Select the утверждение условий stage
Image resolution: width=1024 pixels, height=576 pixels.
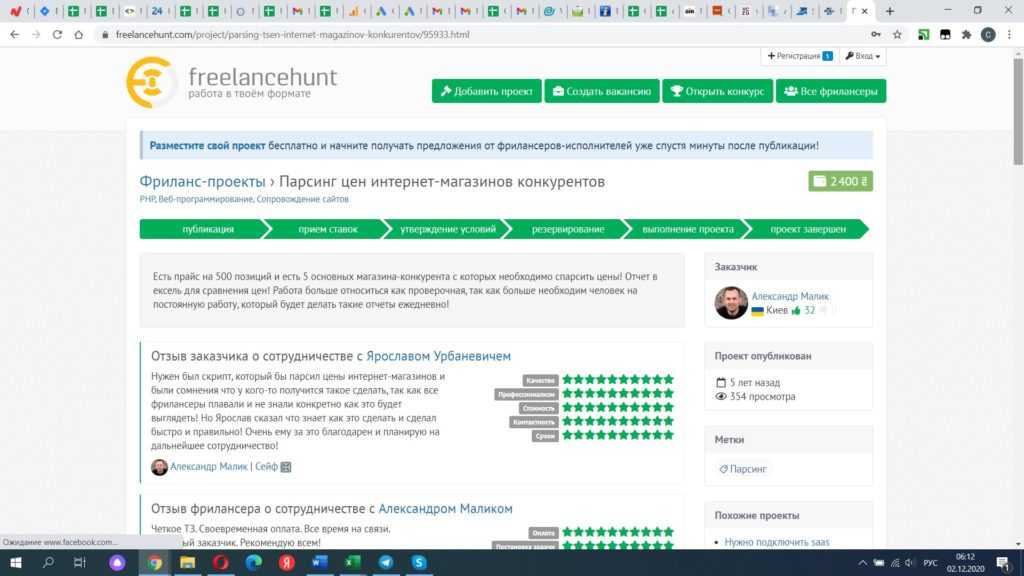point(448,229)
